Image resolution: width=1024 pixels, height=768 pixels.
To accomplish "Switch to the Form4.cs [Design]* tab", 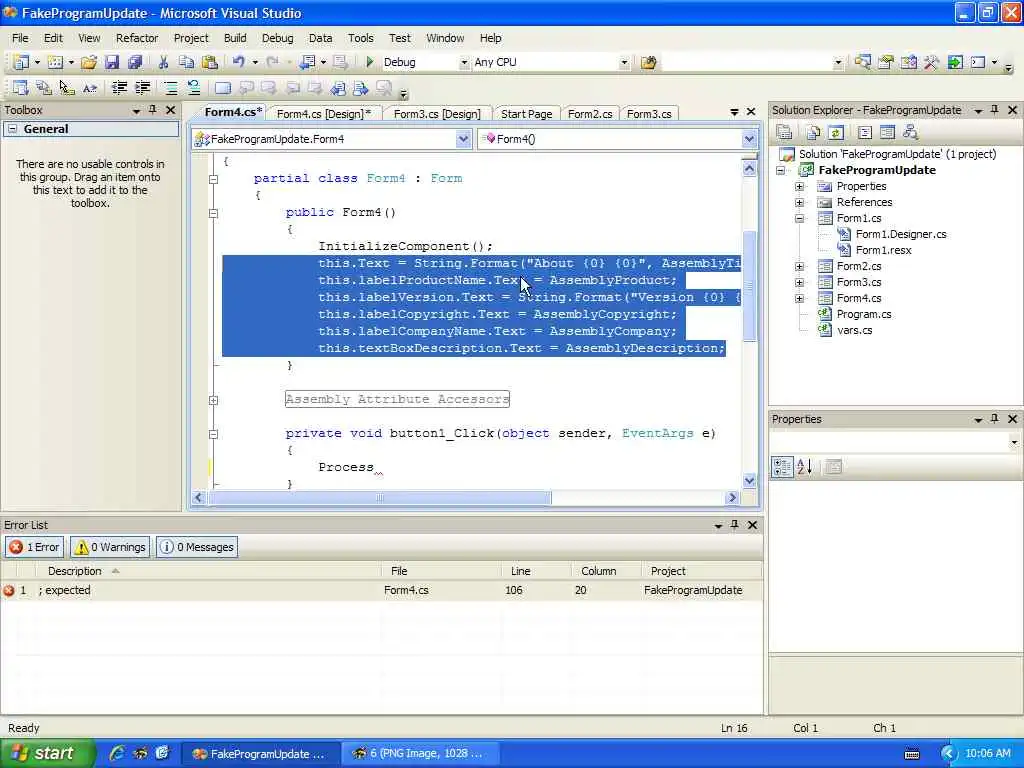I will tap(324, 114).
